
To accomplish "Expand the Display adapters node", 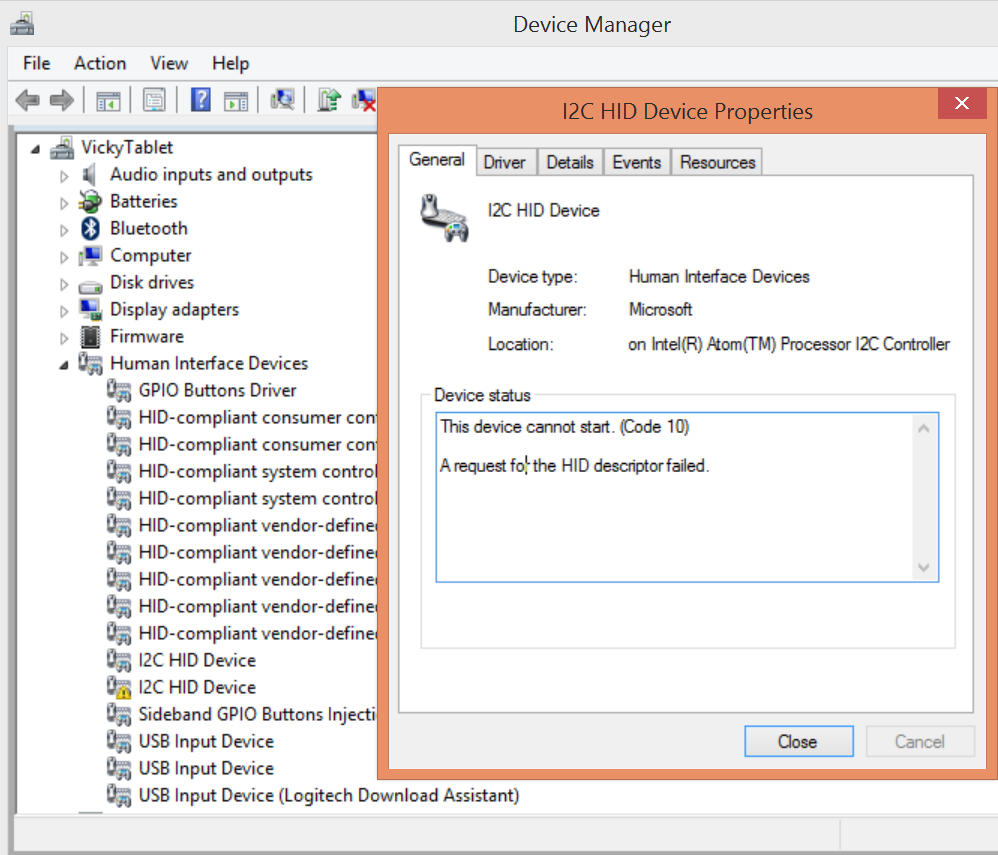I will coord(64,310).
